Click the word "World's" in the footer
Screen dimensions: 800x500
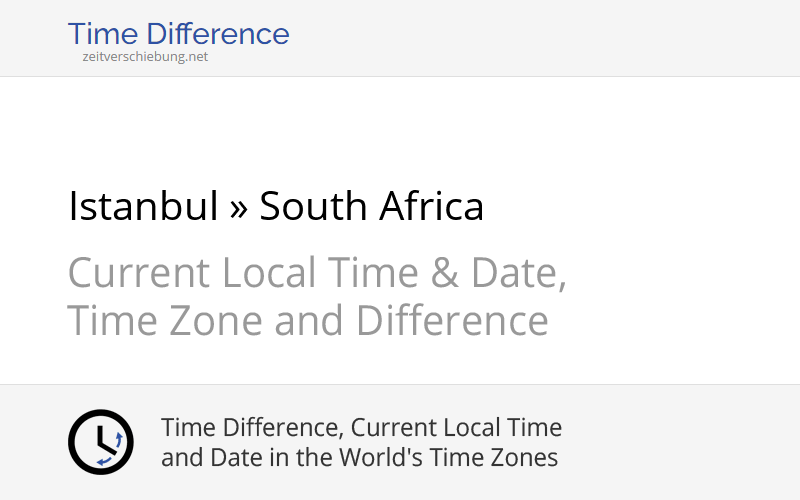click(x=370, y=458)
